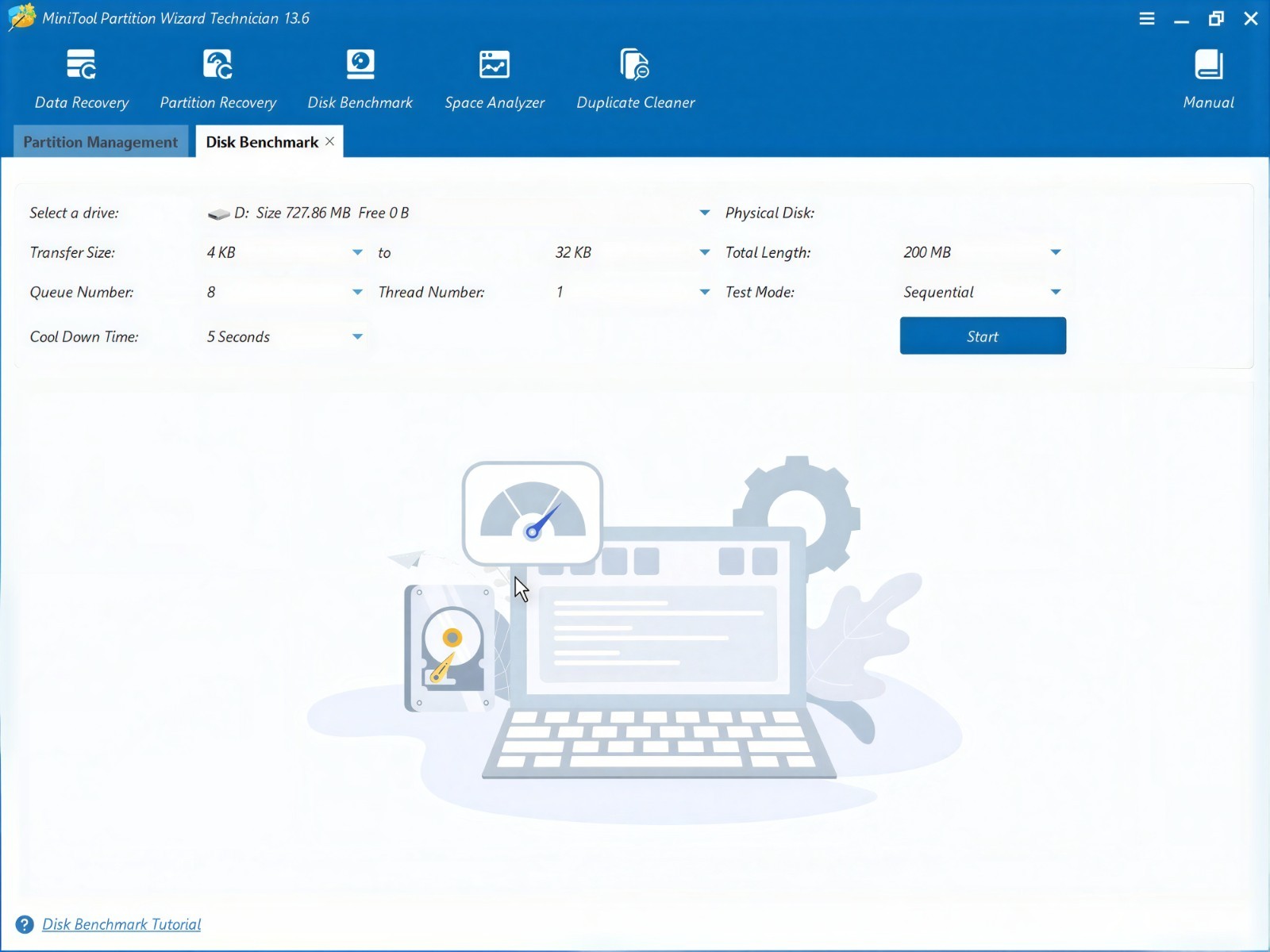The height and width of the screenshot is (952, 1270).
Task: Expand the Cool Down Time dropdown
Action: click(357, 336)
